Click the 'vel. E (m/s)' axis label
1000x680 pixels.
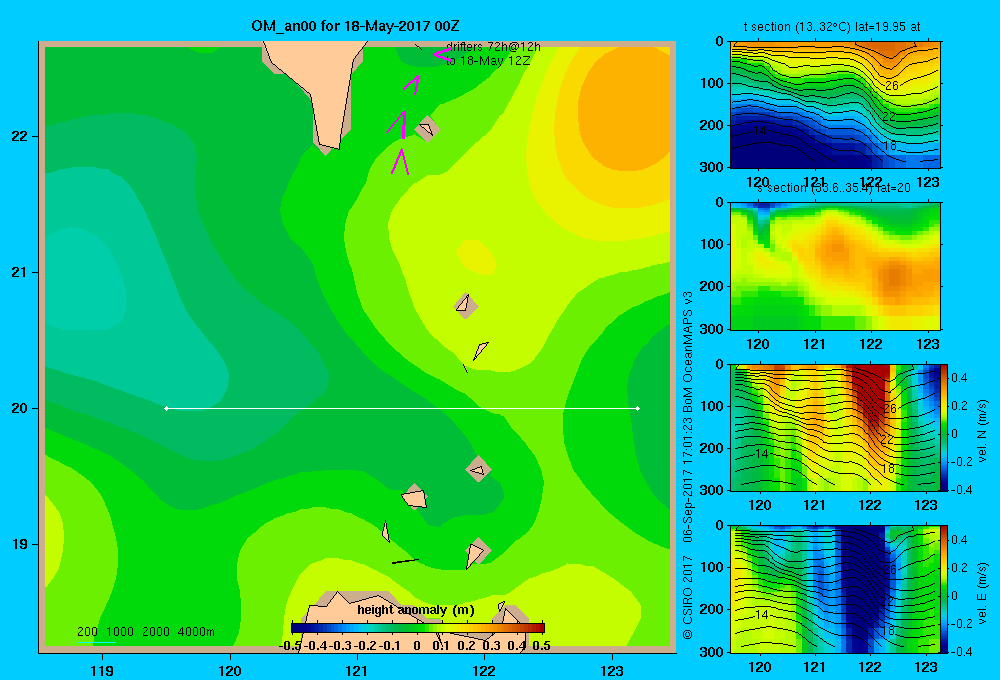(983, 593)
